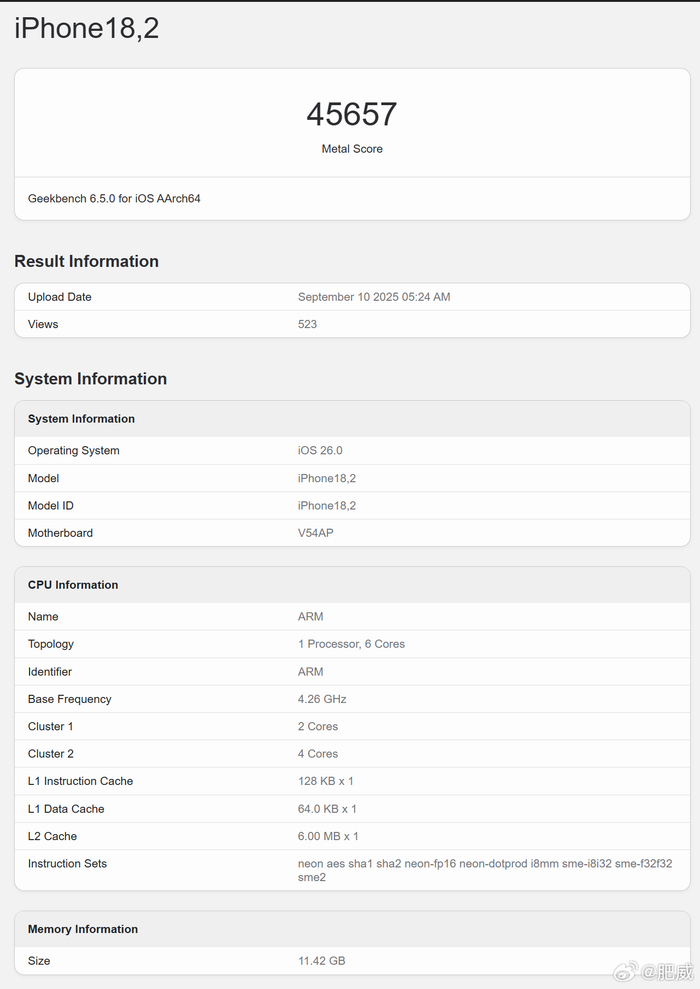The image size is (700, 989).
Task: Click the Cluster 2 label
Action: (x=50, y=754)
